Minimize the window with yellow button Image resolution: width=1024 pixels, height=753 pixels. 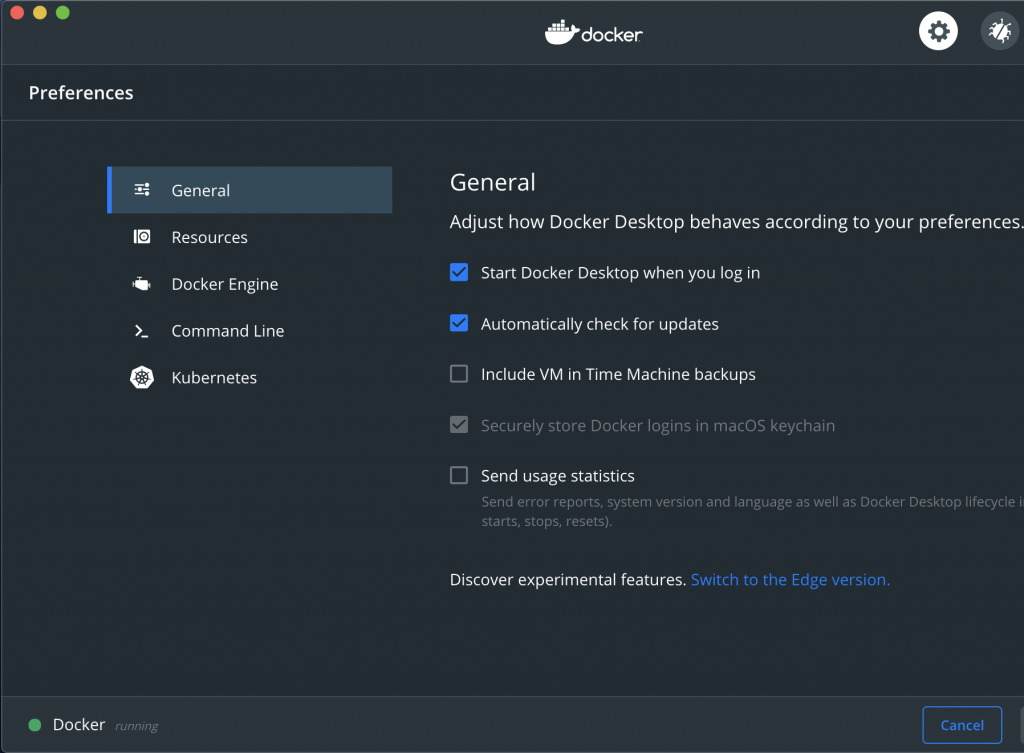coord(40,12)
